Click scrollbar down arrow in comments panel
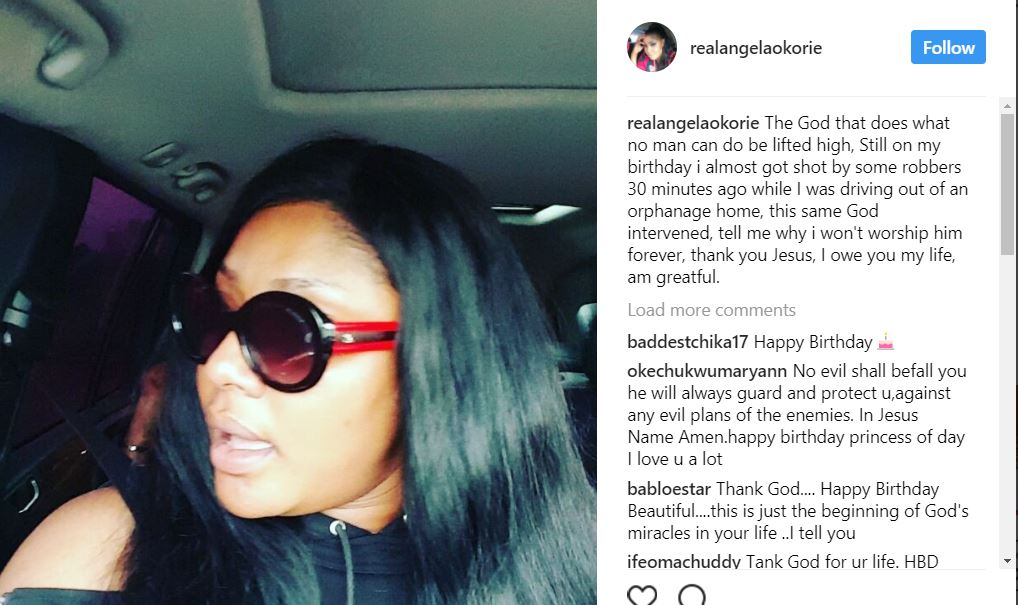 (x=1007, y=561)
